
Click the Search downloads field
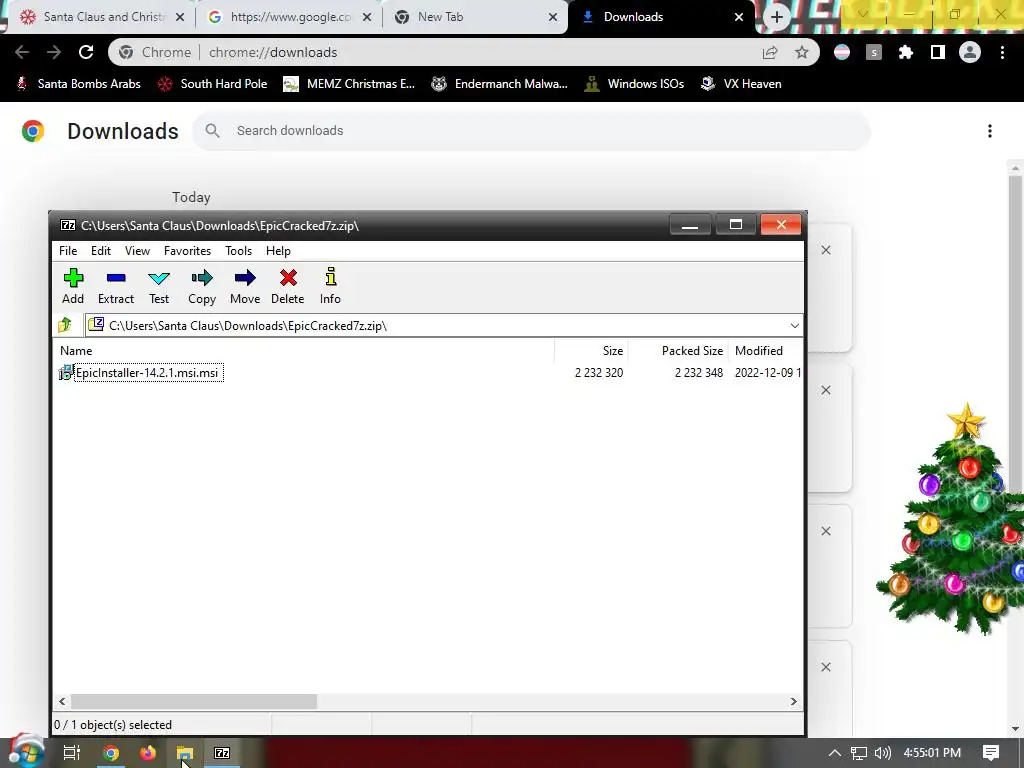pyautogui.click(x=531, y=131)
